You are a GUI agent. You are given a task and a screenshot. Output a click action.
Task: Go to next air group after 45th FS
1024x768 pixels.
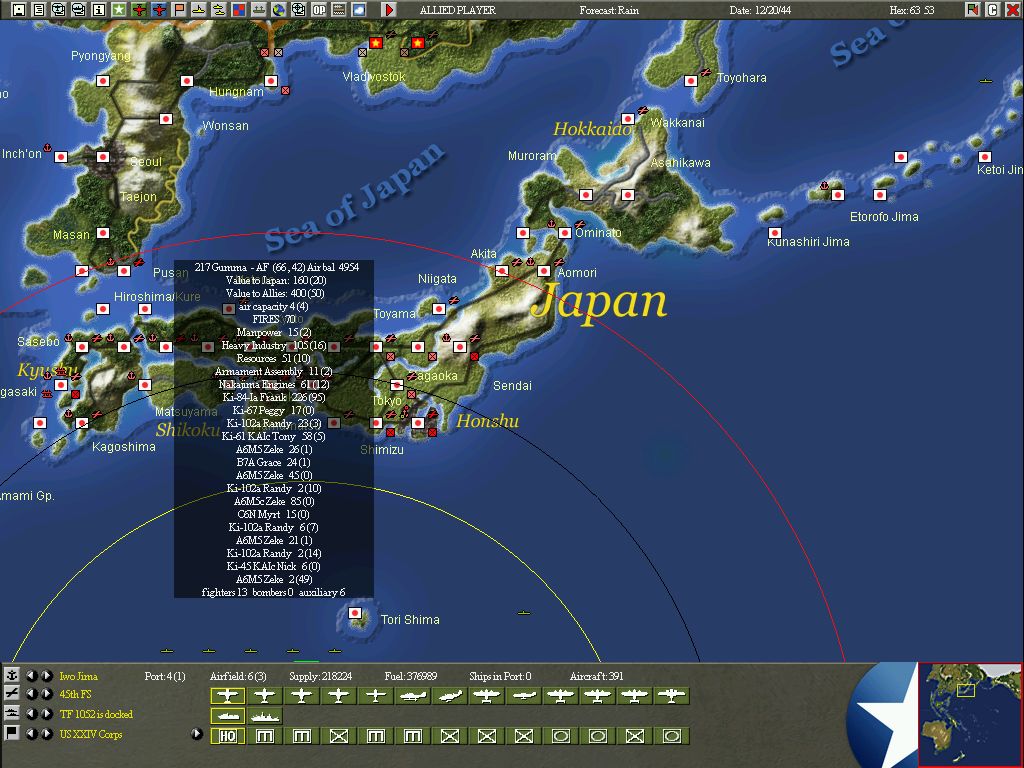click(x=47, y=694)
